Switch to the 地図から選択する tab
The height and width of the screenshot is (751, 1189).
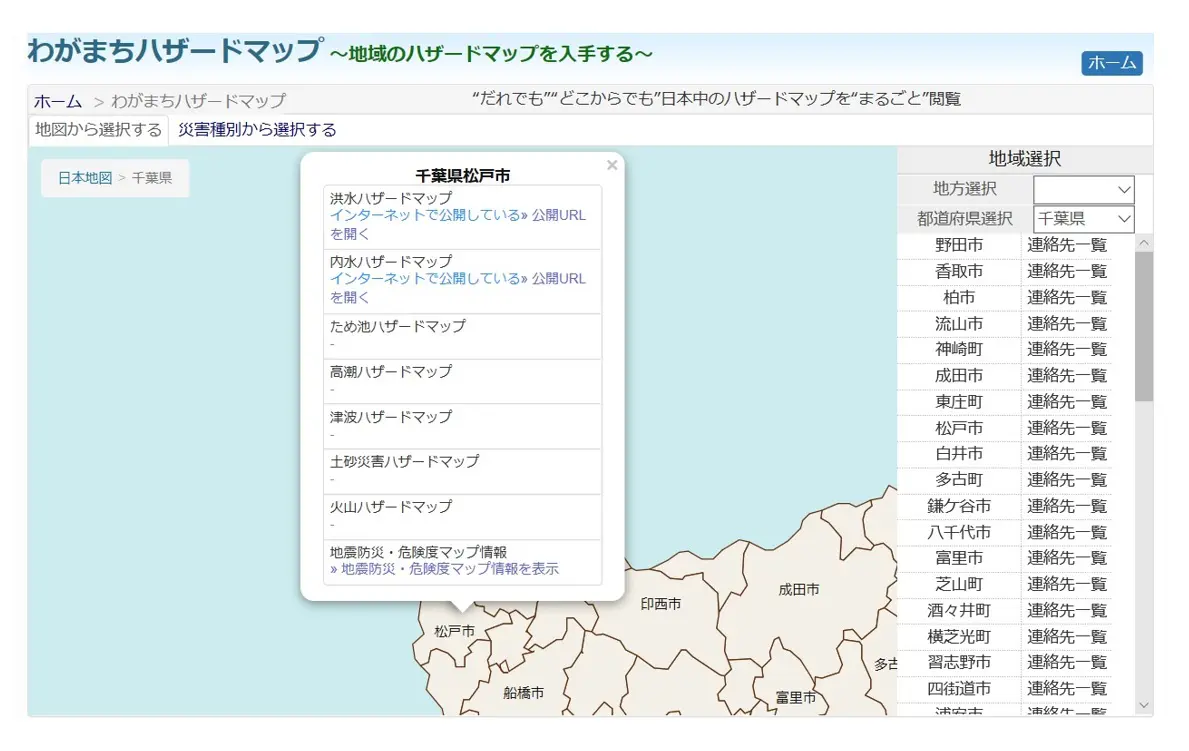point(97,129)
